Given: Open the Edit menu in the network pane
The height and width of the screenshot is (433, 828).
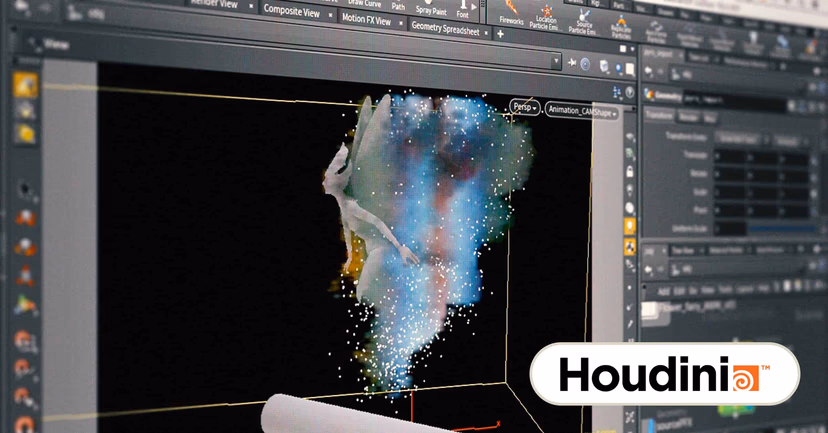Looking at the screenshot, I should [x=680, y=291].
